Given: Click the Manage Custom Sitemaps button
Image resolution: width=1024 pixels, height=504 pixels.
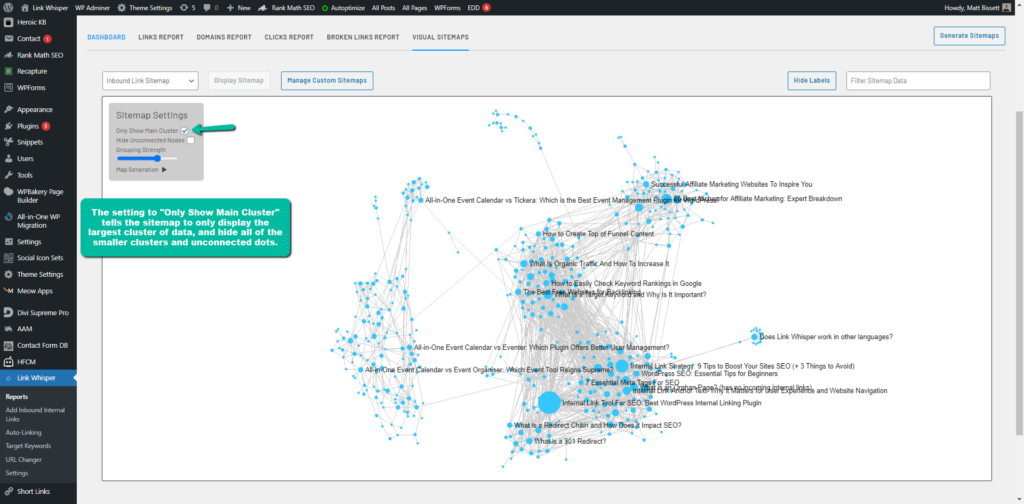Looking at the screenshot, I should click(326, 80).
